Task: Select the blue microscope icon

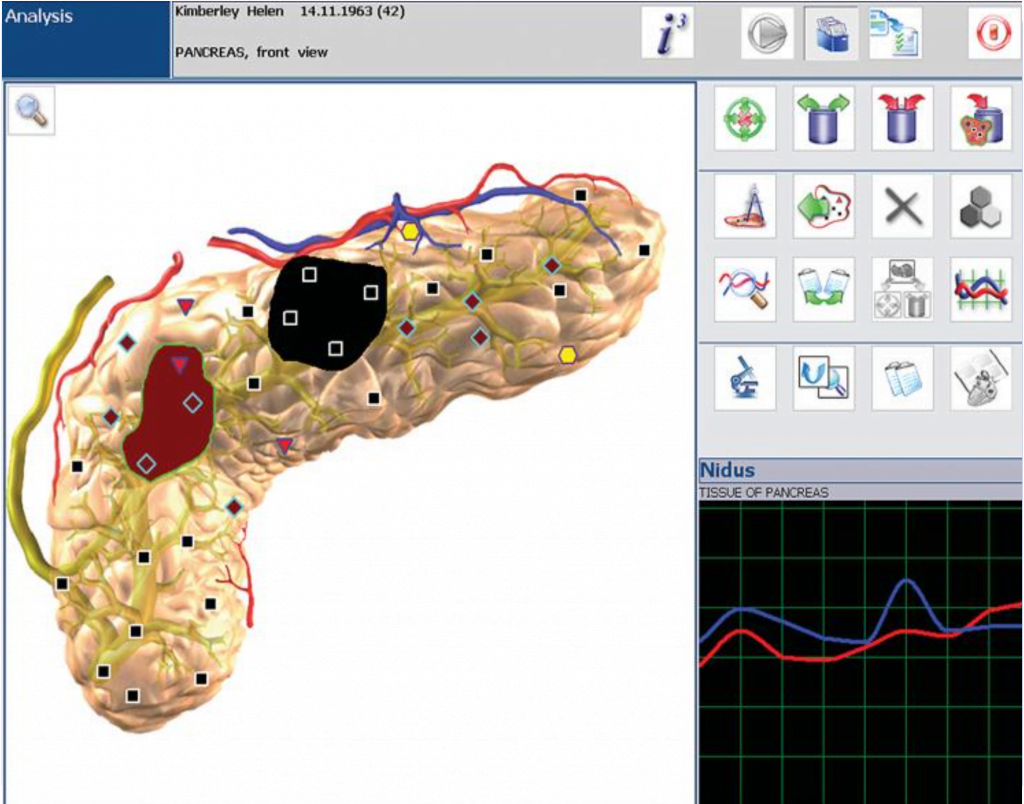Action: click(x=745, y=378)
